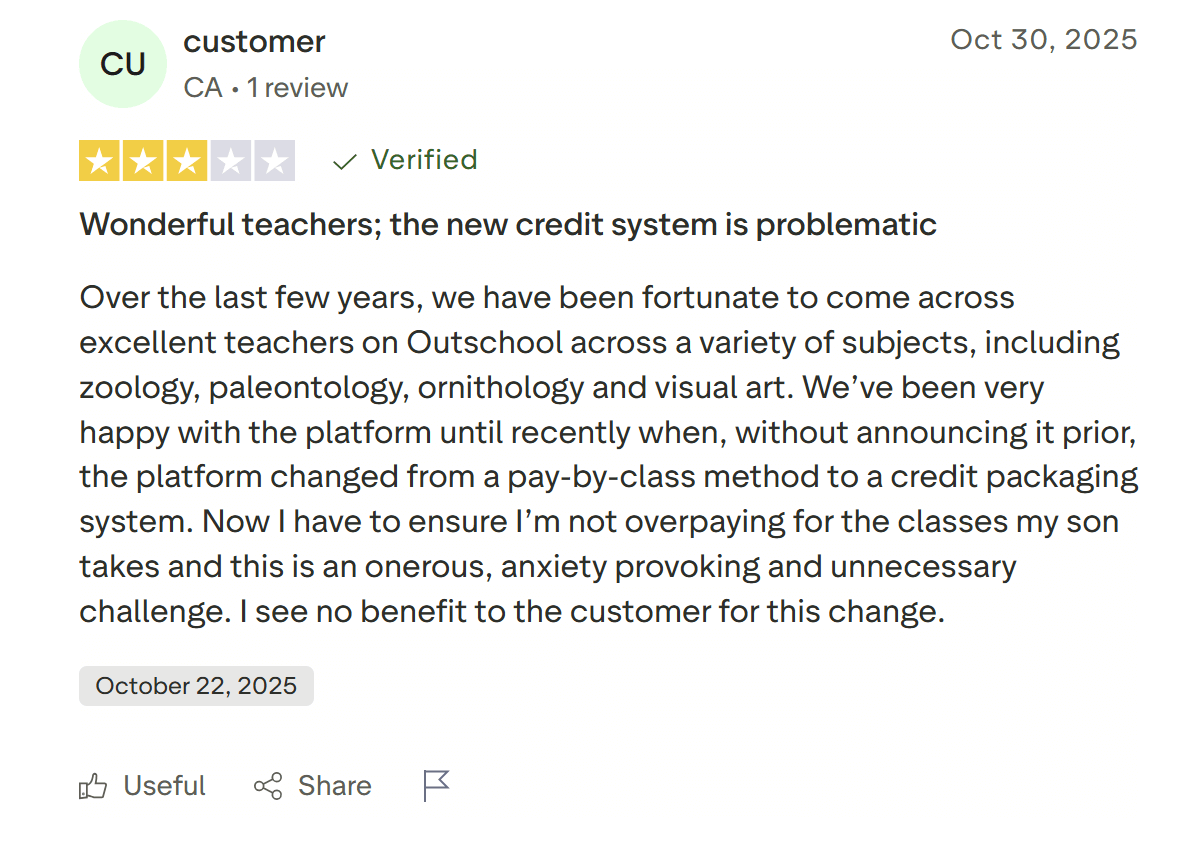This screenshot has height=847, width=1189.
Task: Click the fifth grey rating star
Action: pyautogui.click(x=274, y=161)
